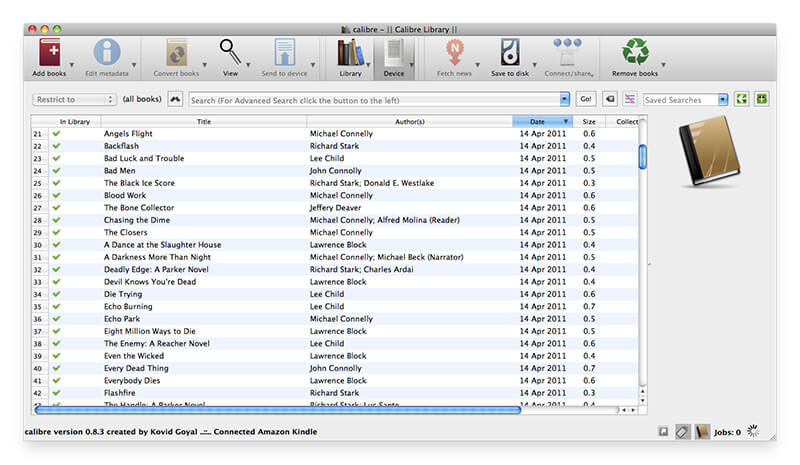800x465 pixels.
Task: Click the Jobs spinner icon
Action: pyautogui.click(x=753, y=431)
